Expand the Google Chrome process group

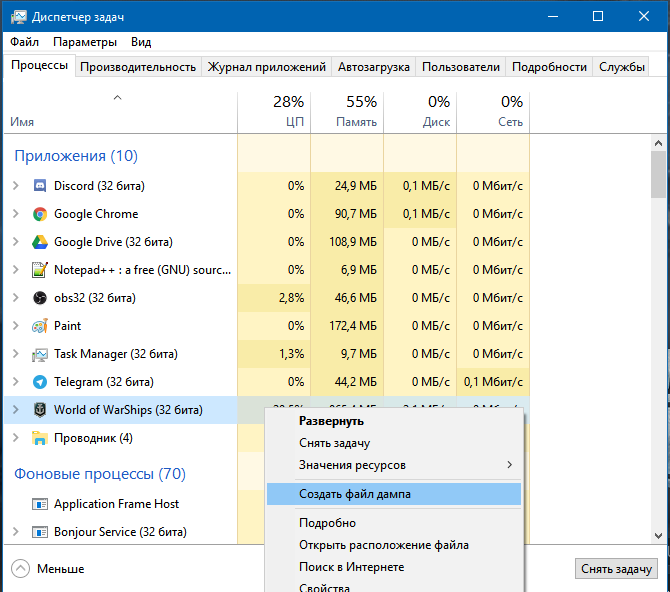[x=16, y=213]
